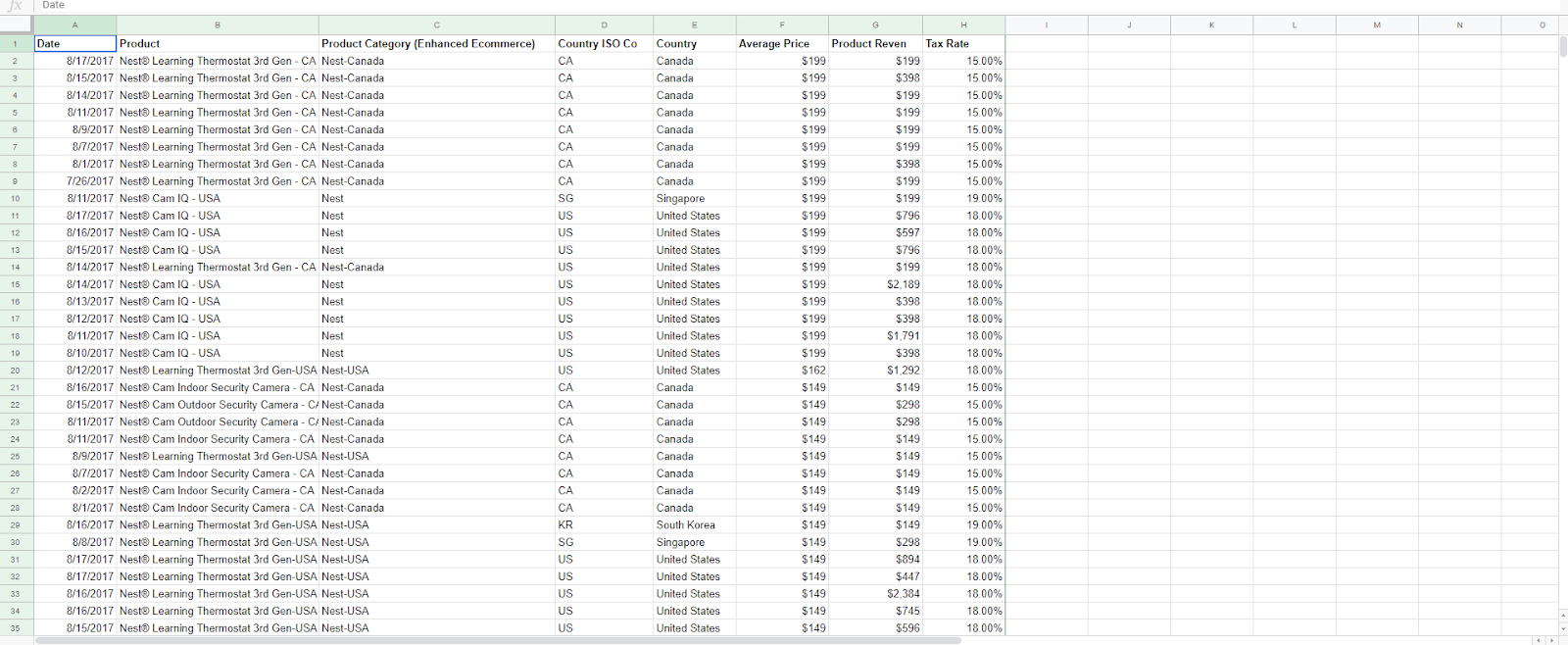
Task: Select column D header
Action: click(x=605, y=25)
